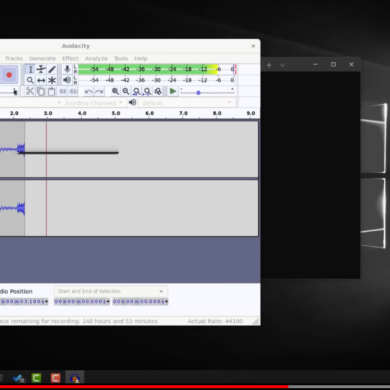Select the Time Shift tool
Viewport: 390px width, 390px height.
[41, 80]
